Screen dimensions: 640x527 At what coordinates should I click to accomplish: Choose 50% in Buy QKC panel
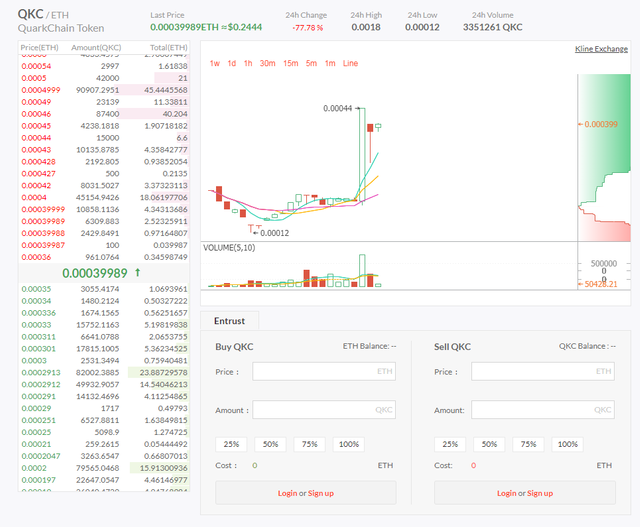tap(270, 444)
